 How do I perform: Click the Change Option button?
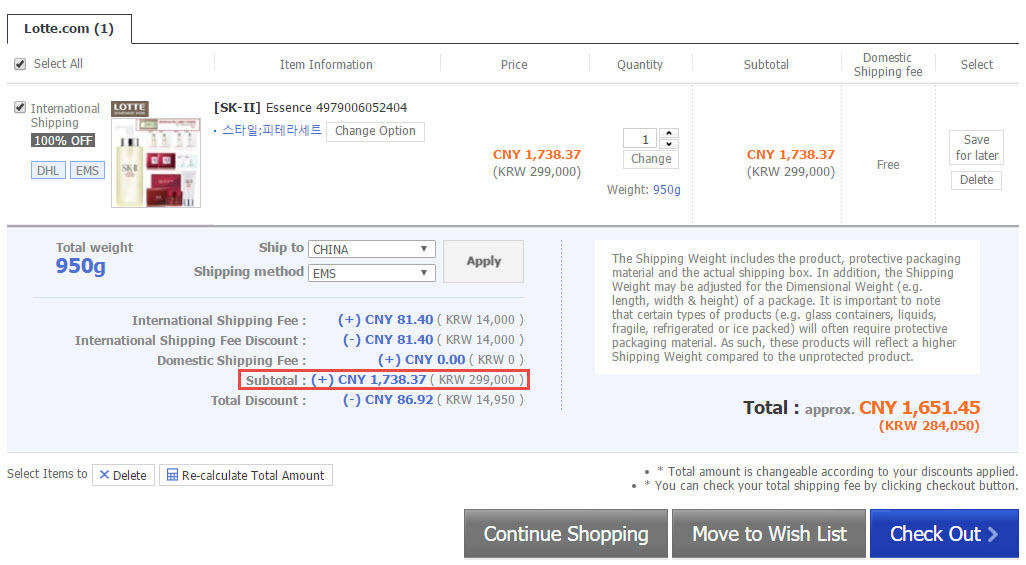point(375,131)
